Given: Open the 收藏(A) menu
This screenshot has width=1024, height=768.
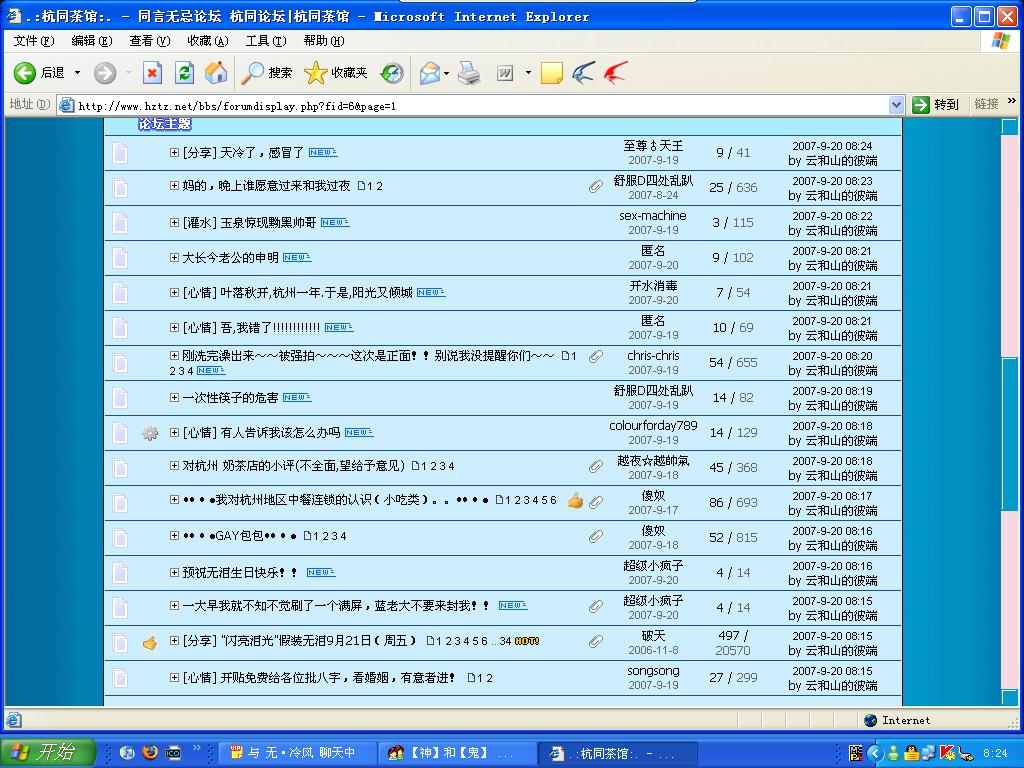Looking at the screenshot, I should click(x=208, y=41).
